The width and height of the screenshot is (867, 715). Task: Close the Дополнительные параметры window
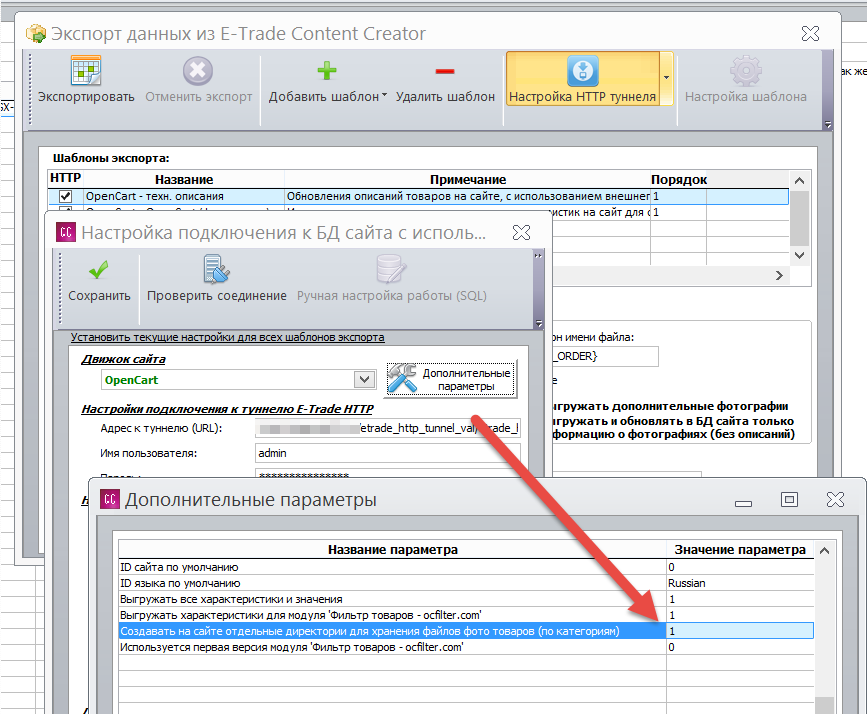835,500
